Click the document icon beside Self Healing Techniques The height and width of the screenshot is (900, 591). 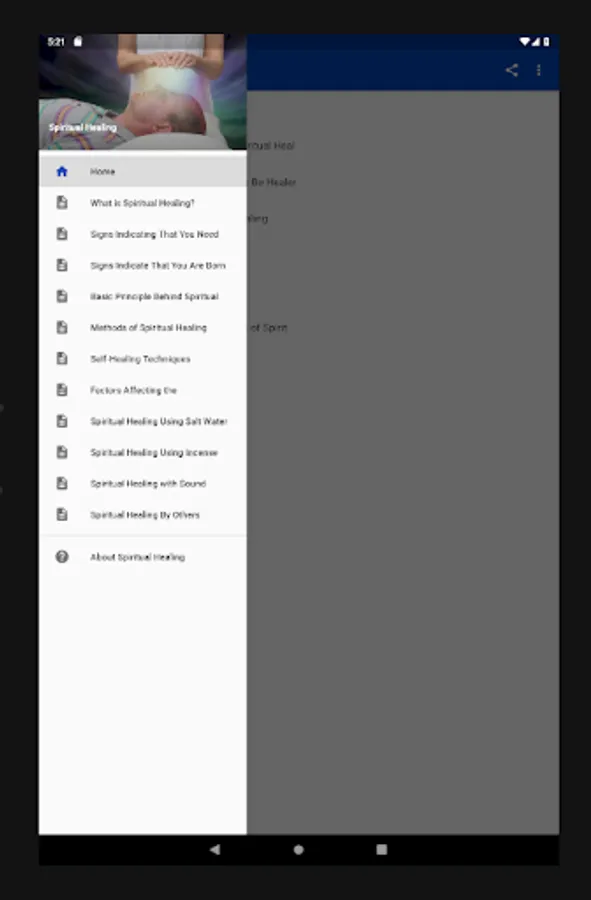62,359
